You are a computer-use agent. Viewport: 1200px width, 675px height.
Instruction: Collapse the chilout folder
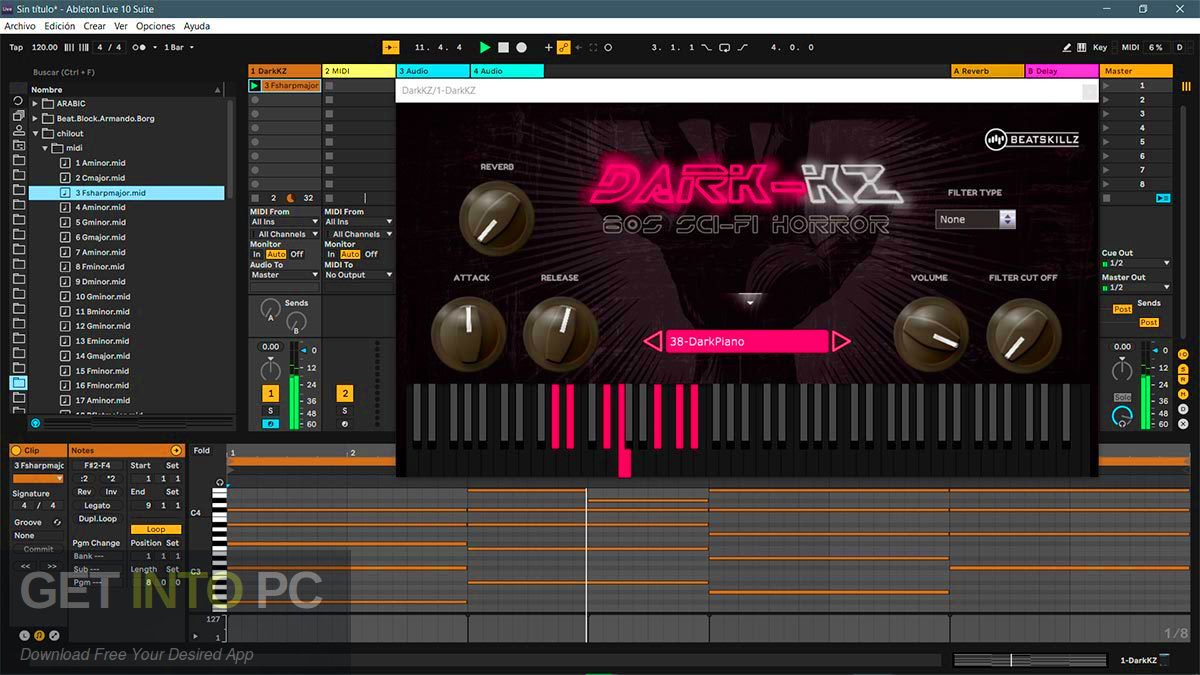pos(35,133)
